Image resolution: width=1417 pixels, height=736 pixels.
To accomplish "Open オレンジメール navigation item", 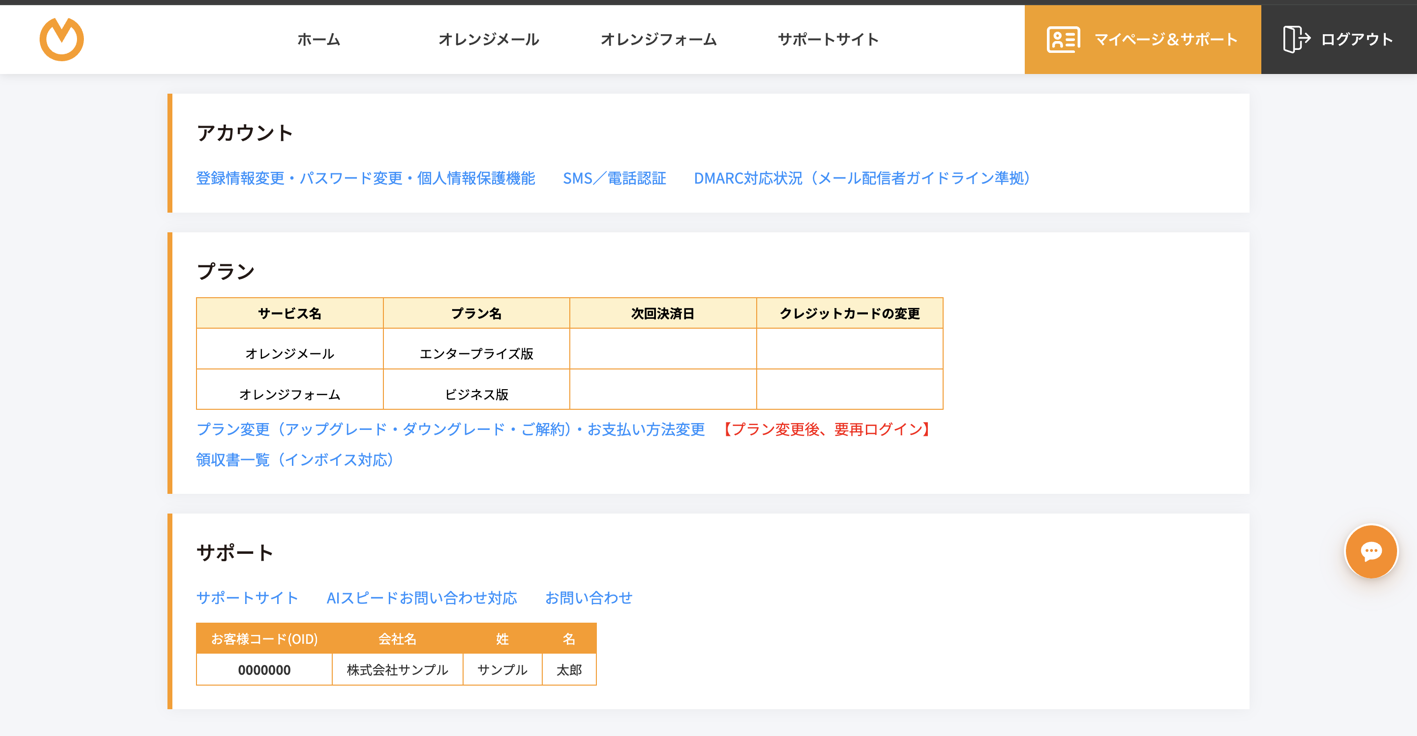I will [x=488, y=39].
